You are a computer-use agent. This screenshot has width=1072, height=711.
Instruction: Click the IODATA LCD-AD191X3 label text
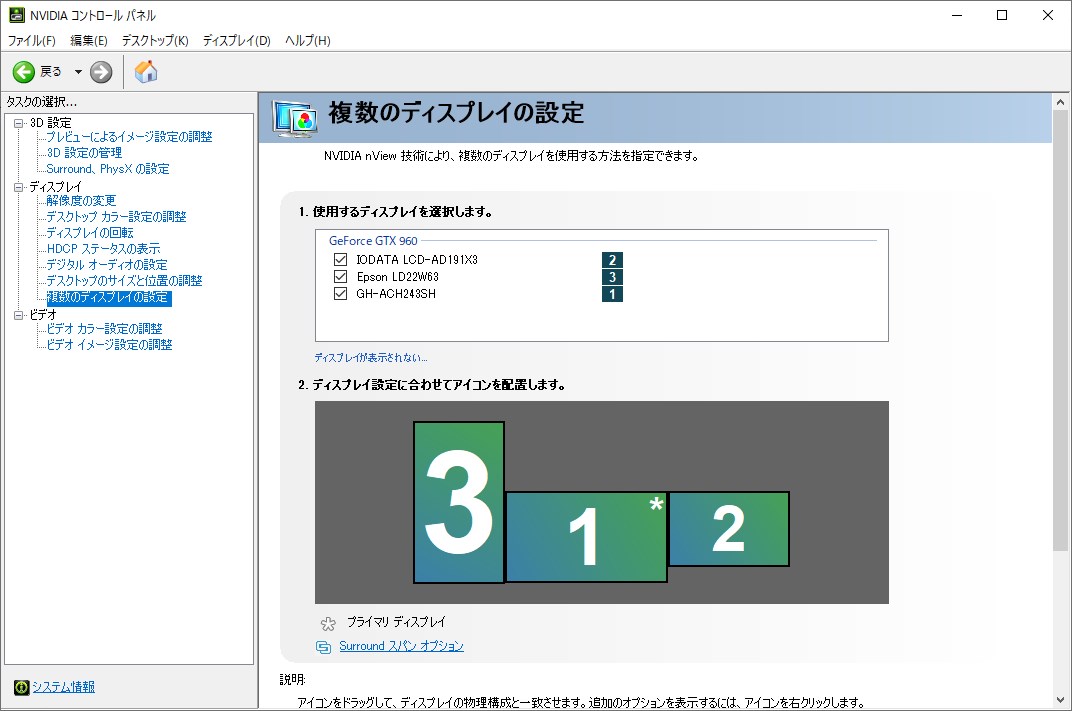417,260
